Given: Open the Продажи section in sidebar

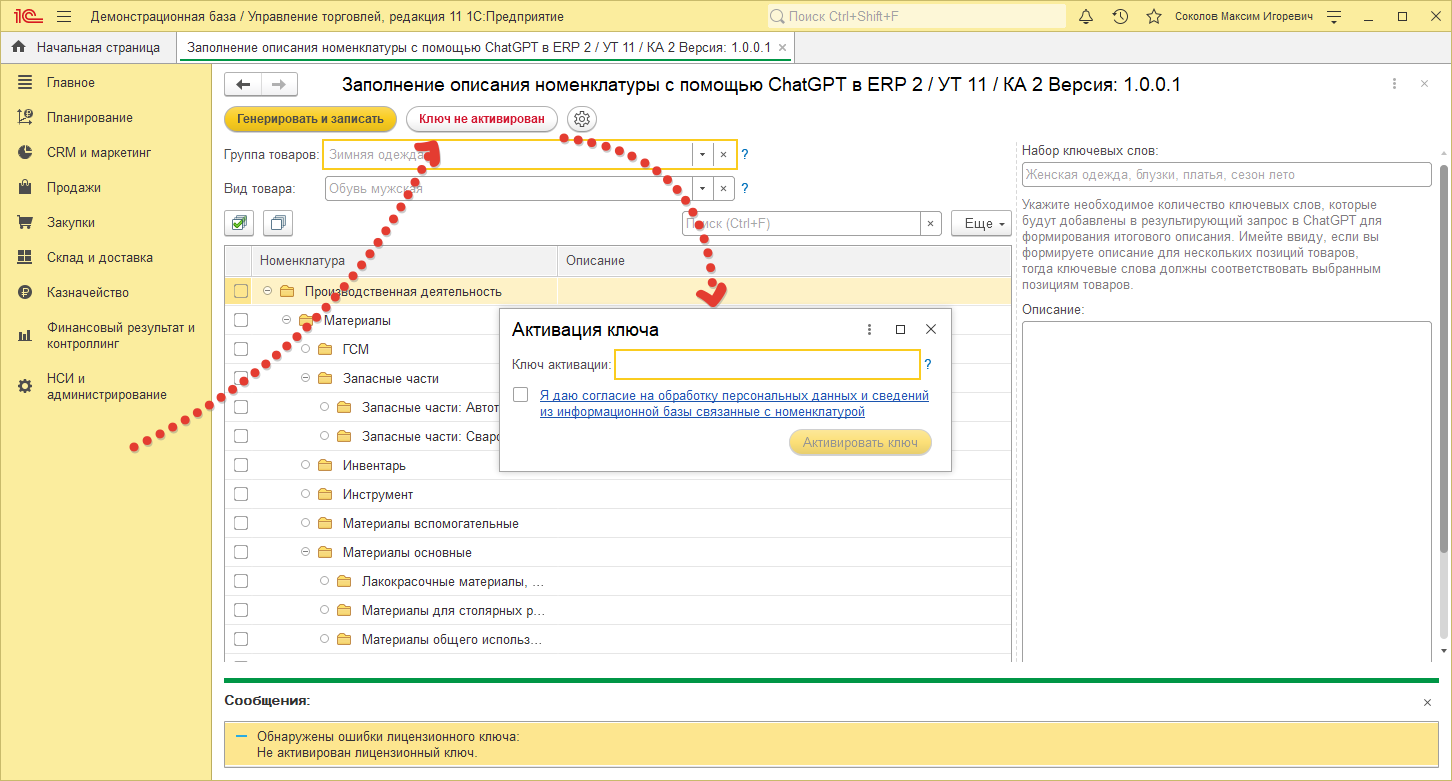Looking at the screenshot, I should click(73, 187).
